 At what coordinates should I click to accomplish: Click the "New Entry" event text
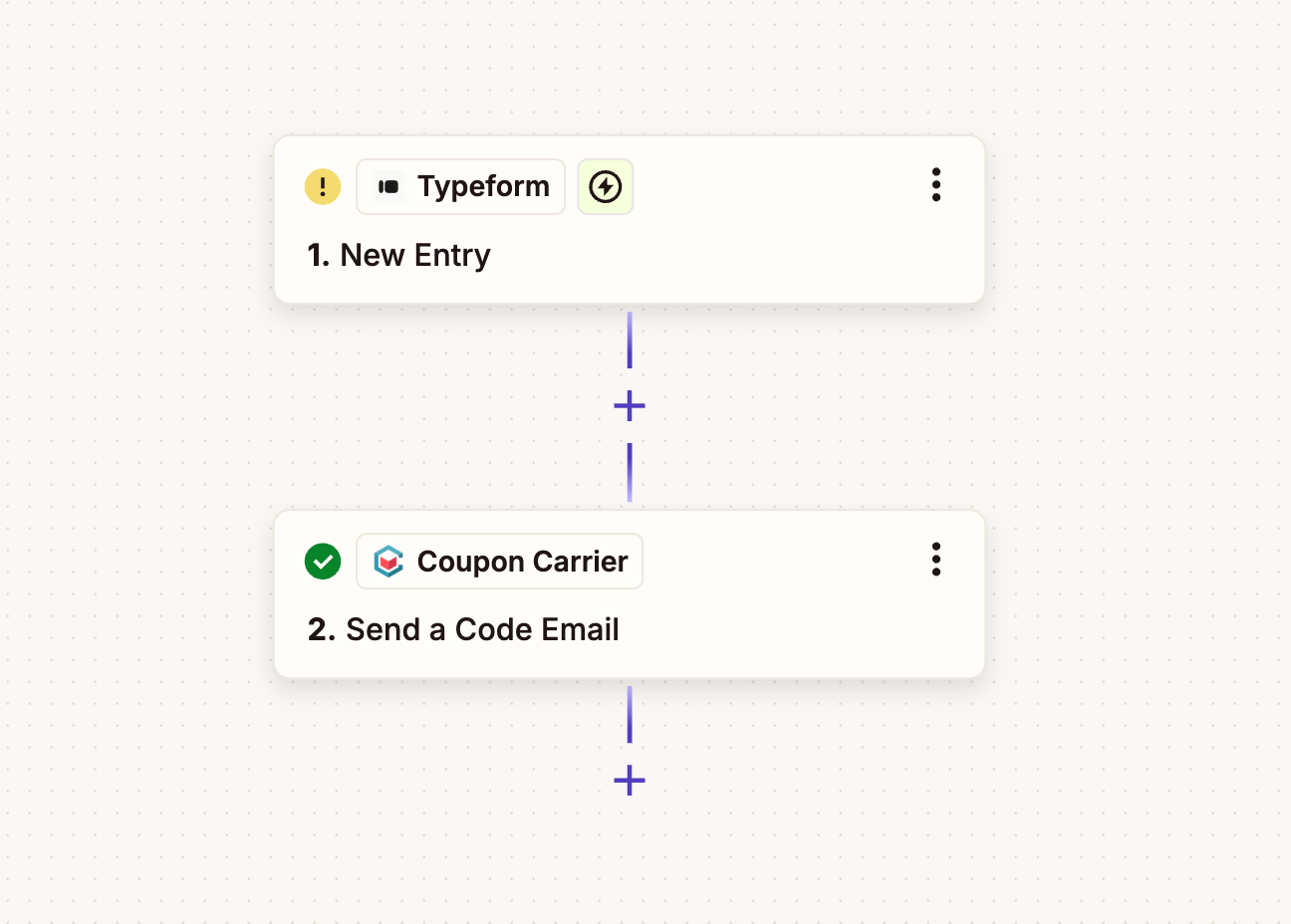[x=415, y=256]
